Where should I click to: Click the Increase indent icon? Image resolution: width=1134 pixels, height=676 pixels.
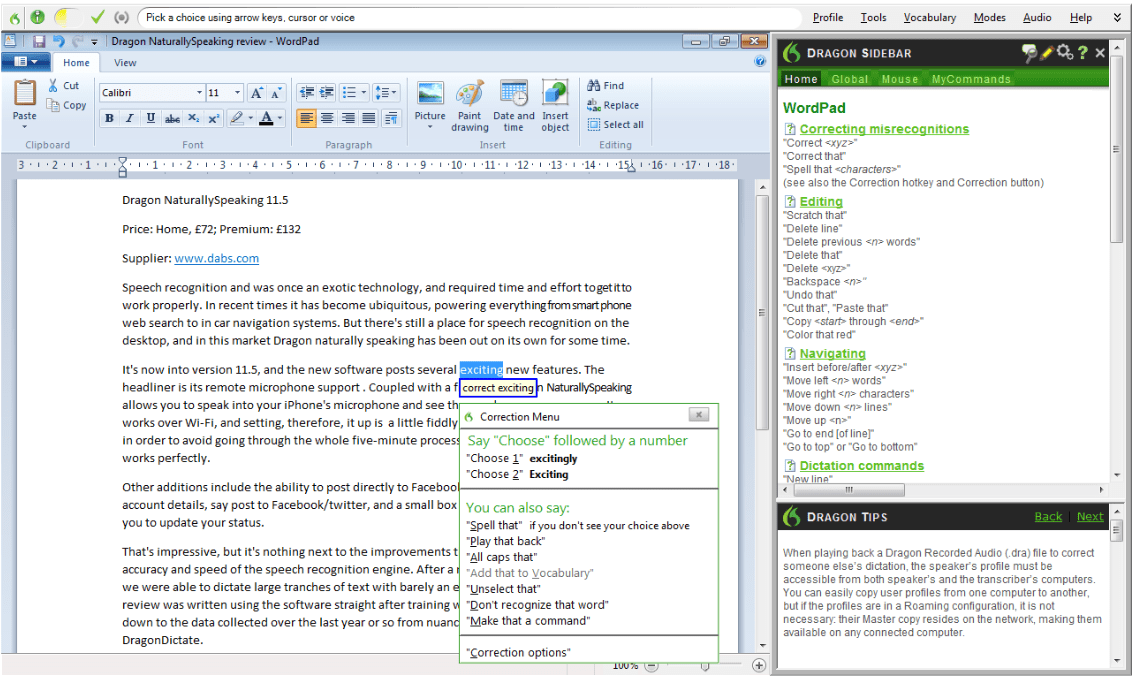point(327,93)
